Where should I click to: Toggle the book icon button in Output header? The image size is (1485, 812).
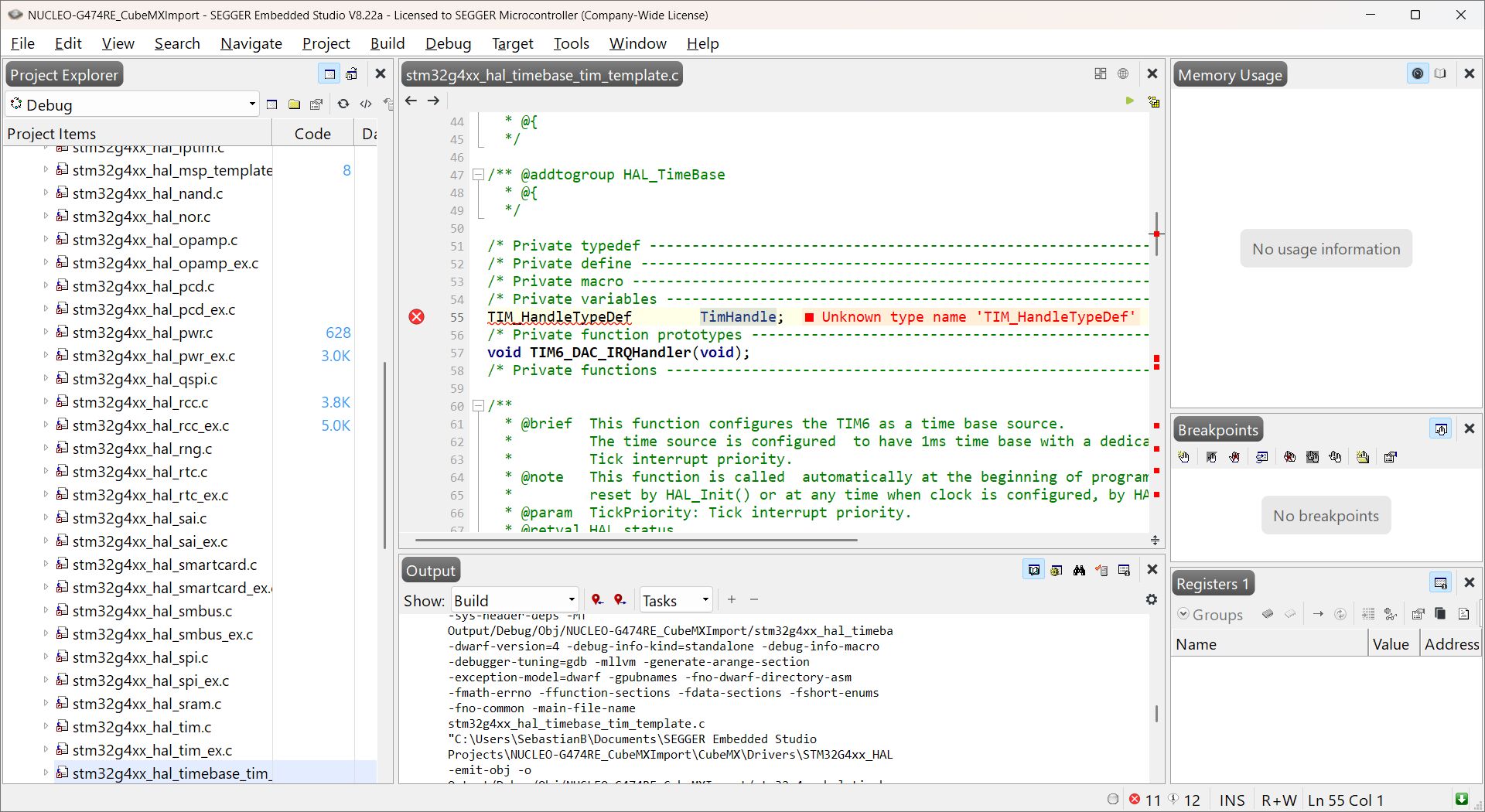pos(1034,571)
